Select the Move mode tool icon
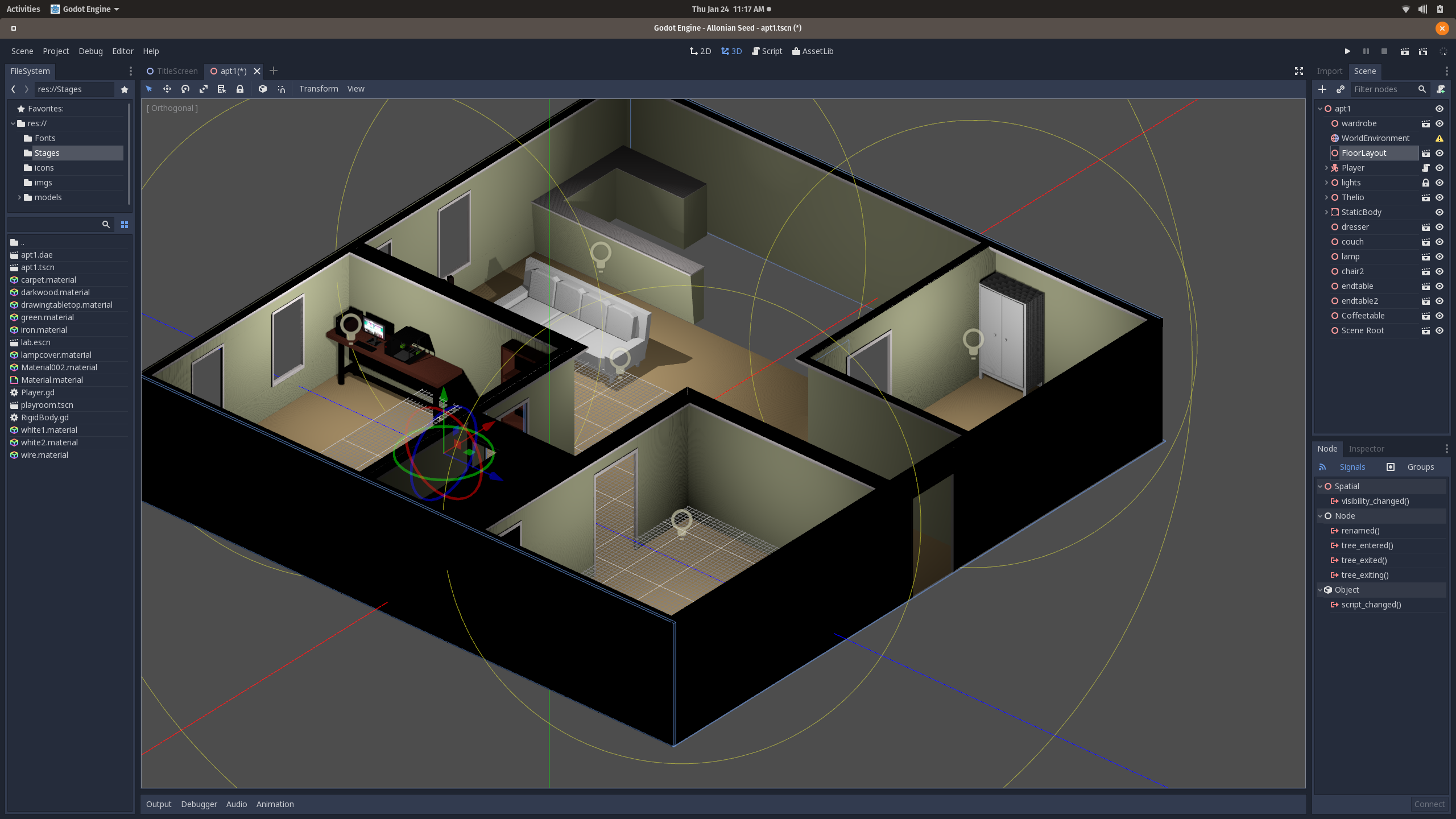The width and height of the screenshot is (1456, 819). (x=167, y=89)
